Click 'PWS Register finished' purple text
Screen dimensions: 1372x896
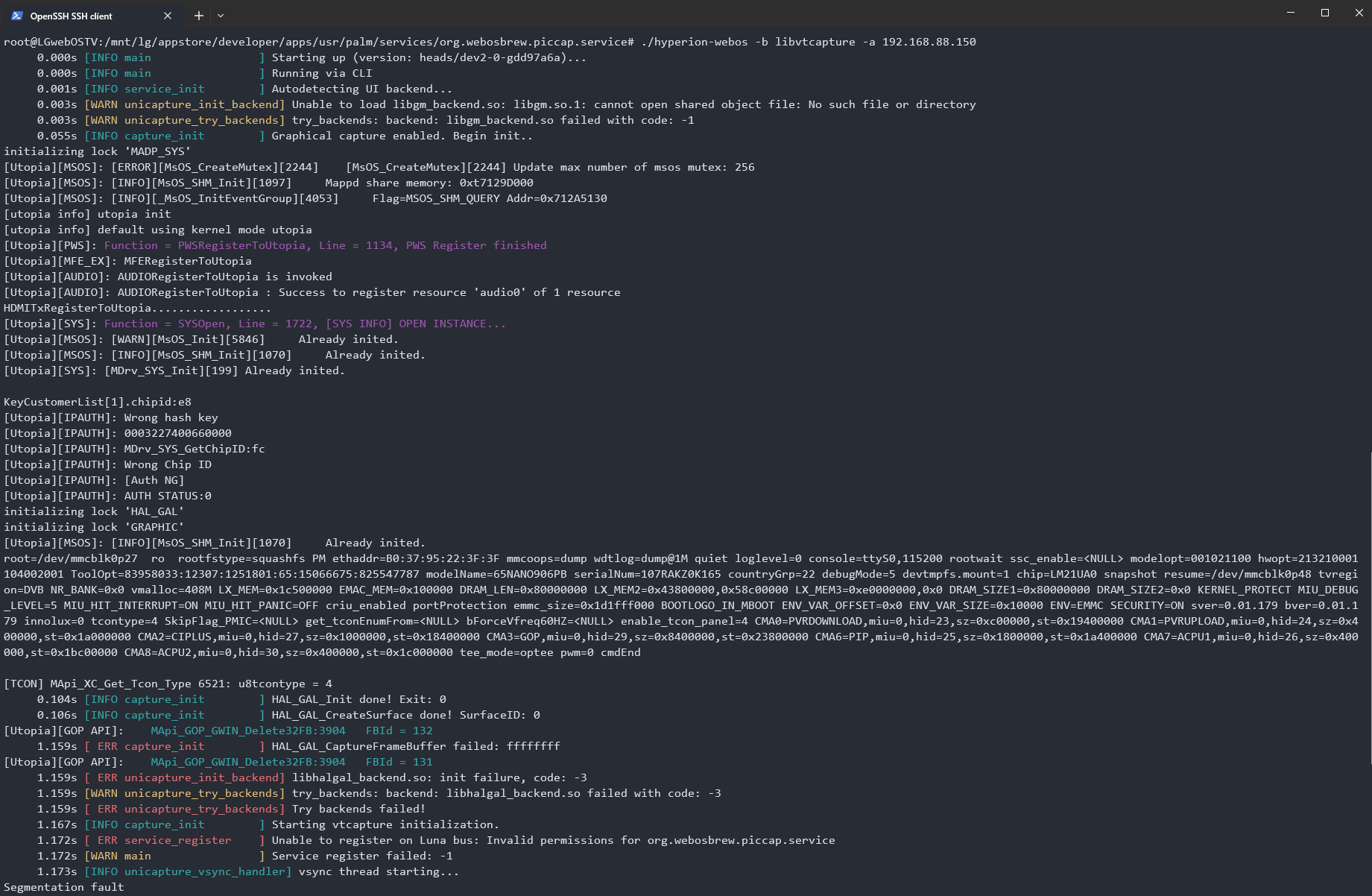point(476,245)
